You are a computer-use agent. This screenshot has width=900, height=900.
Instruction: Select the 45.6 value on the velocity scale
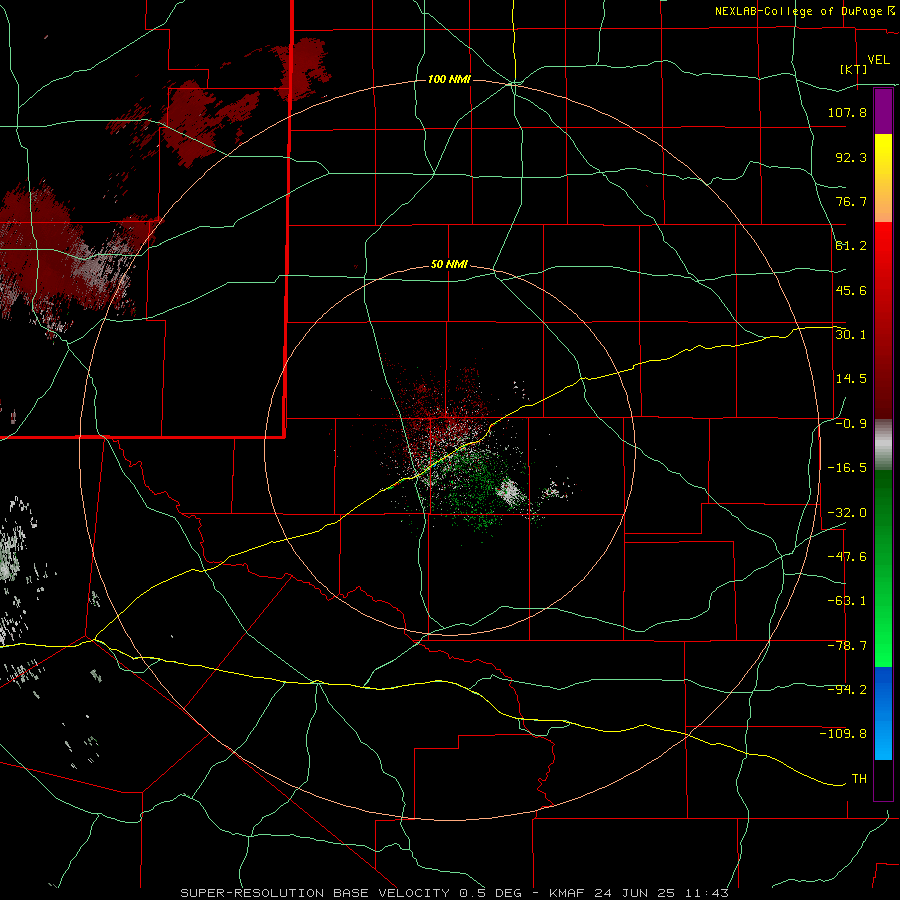click(851, 290)
